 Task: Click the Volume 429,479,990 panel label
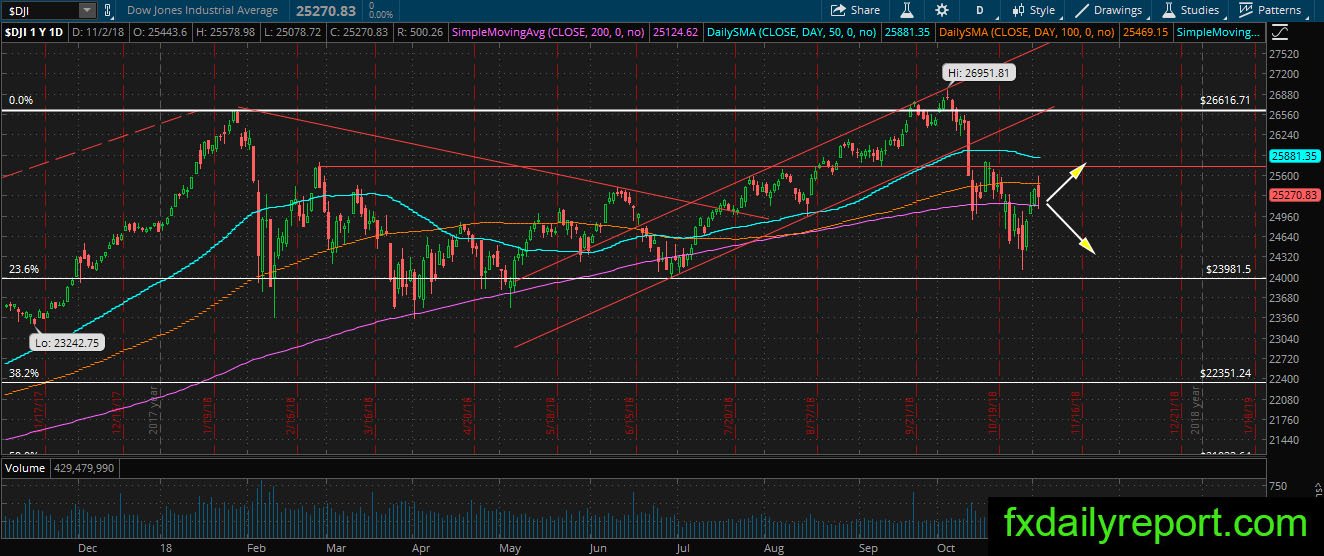59,467
